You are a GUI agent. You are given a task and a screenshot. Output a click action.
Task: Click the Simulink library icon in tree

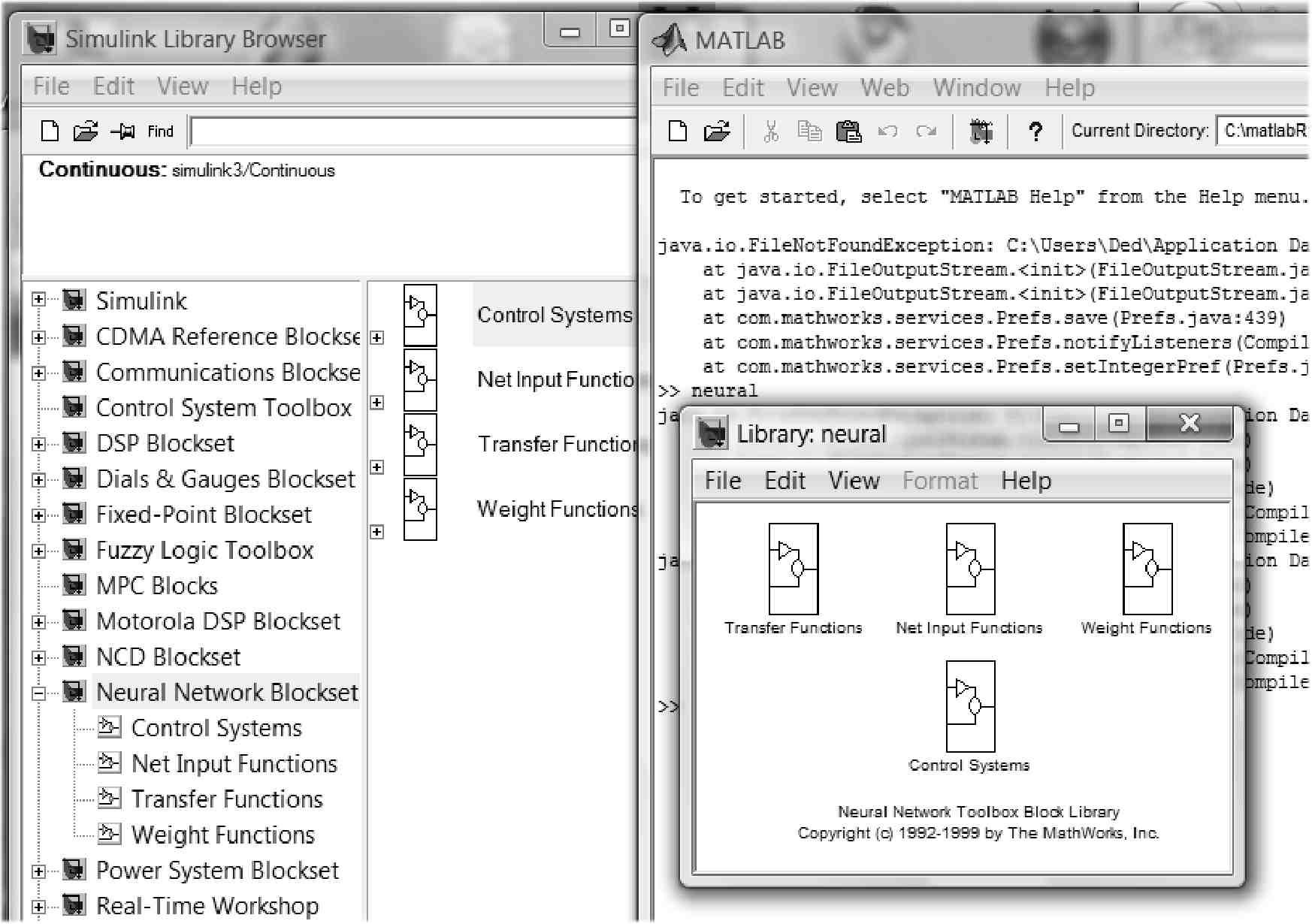74,301
